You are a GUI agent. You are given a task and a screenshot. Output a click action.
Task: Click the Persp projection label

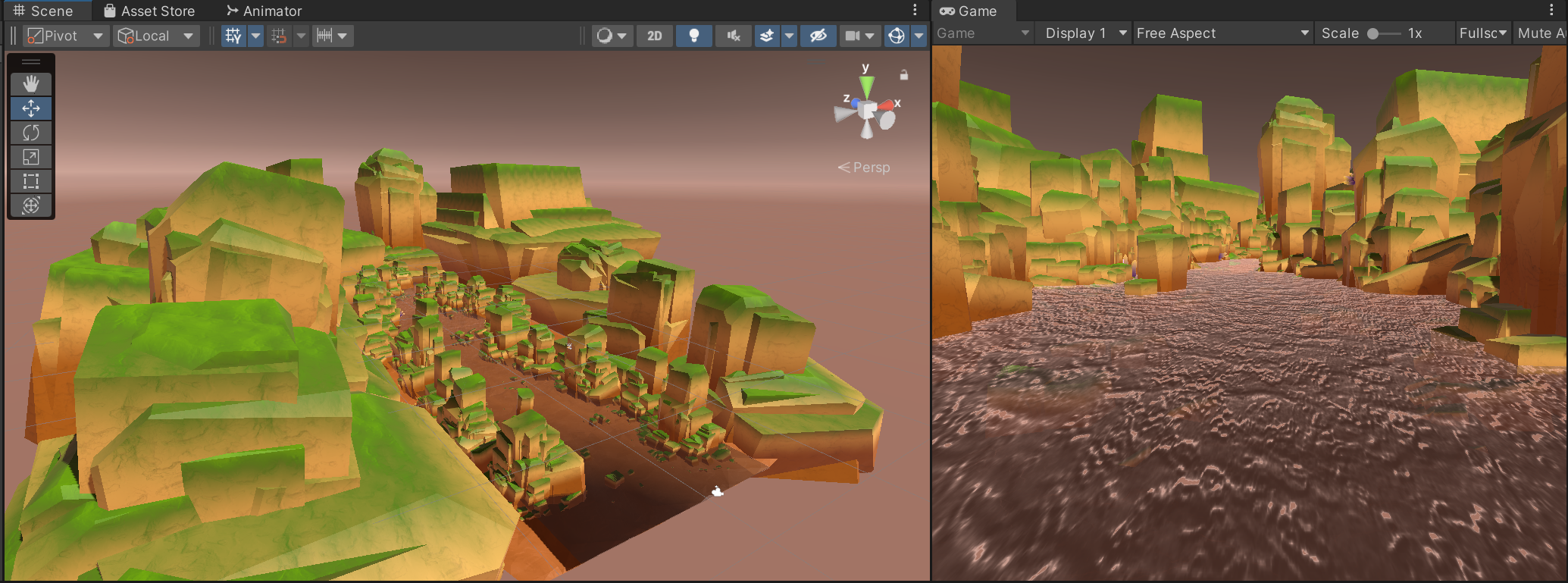coord(864,167)
